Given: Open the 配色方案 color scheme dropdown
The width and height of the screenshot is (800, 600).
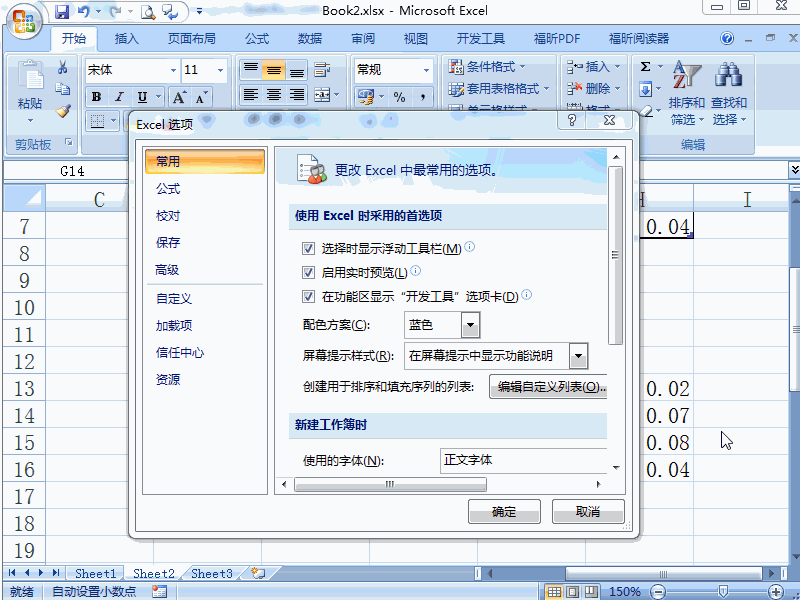Looking at the screenshot, I should [x=468, y=324].
